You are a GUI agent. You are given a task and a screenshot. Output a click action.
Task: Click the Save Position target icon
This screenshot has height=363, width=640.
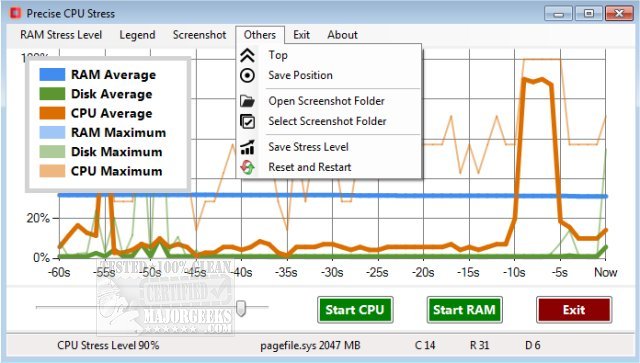(247, 76)
